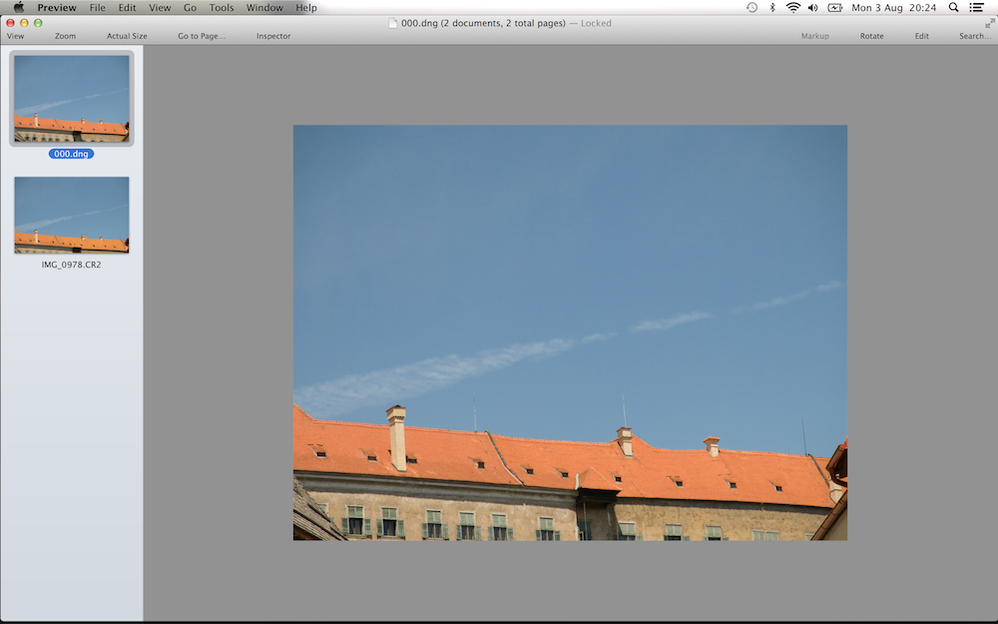
Task: Open the Go menu
Action: (x=189, y=7)
